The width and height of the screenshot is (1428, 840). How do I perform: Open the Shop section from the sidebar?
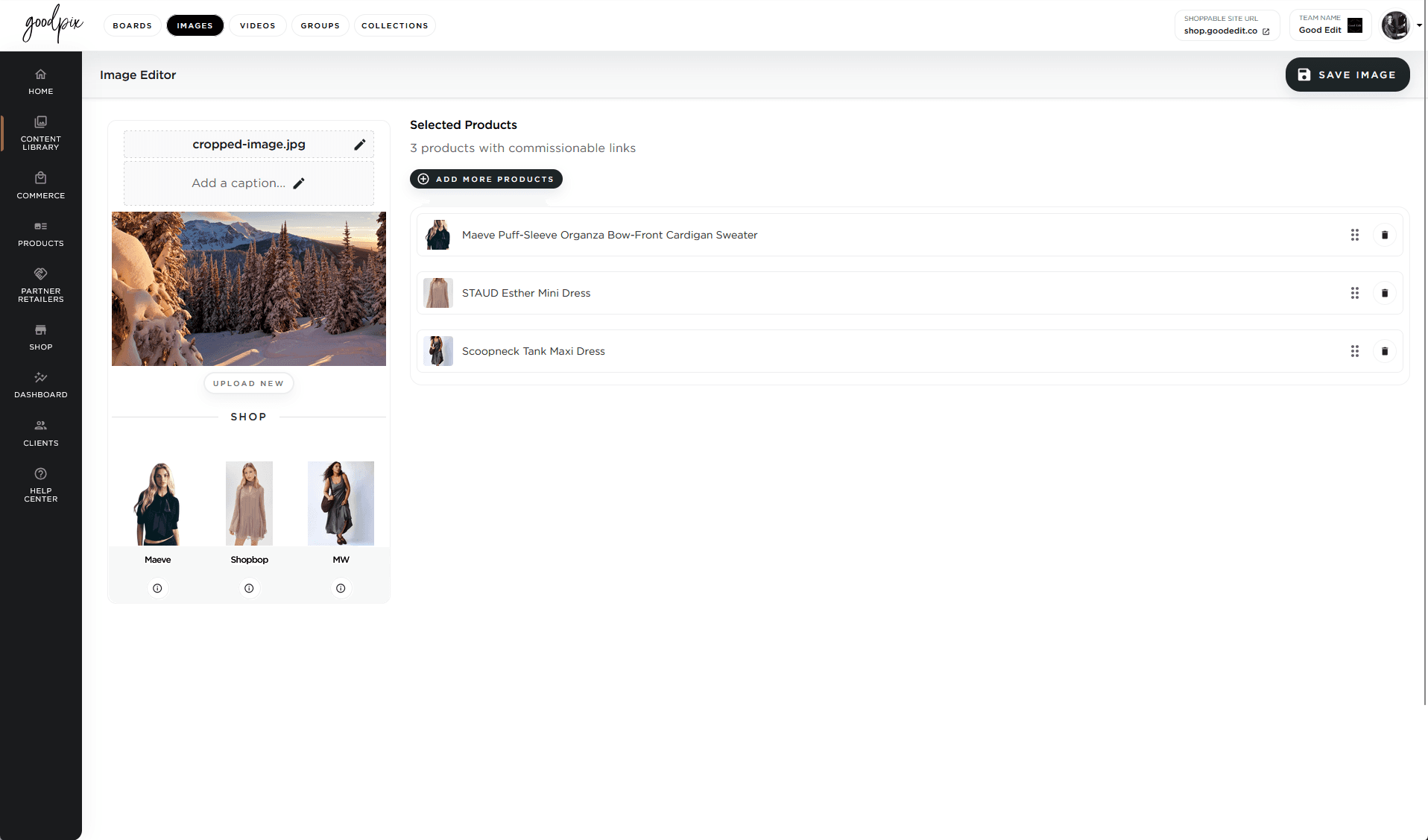tap(40, 335)
